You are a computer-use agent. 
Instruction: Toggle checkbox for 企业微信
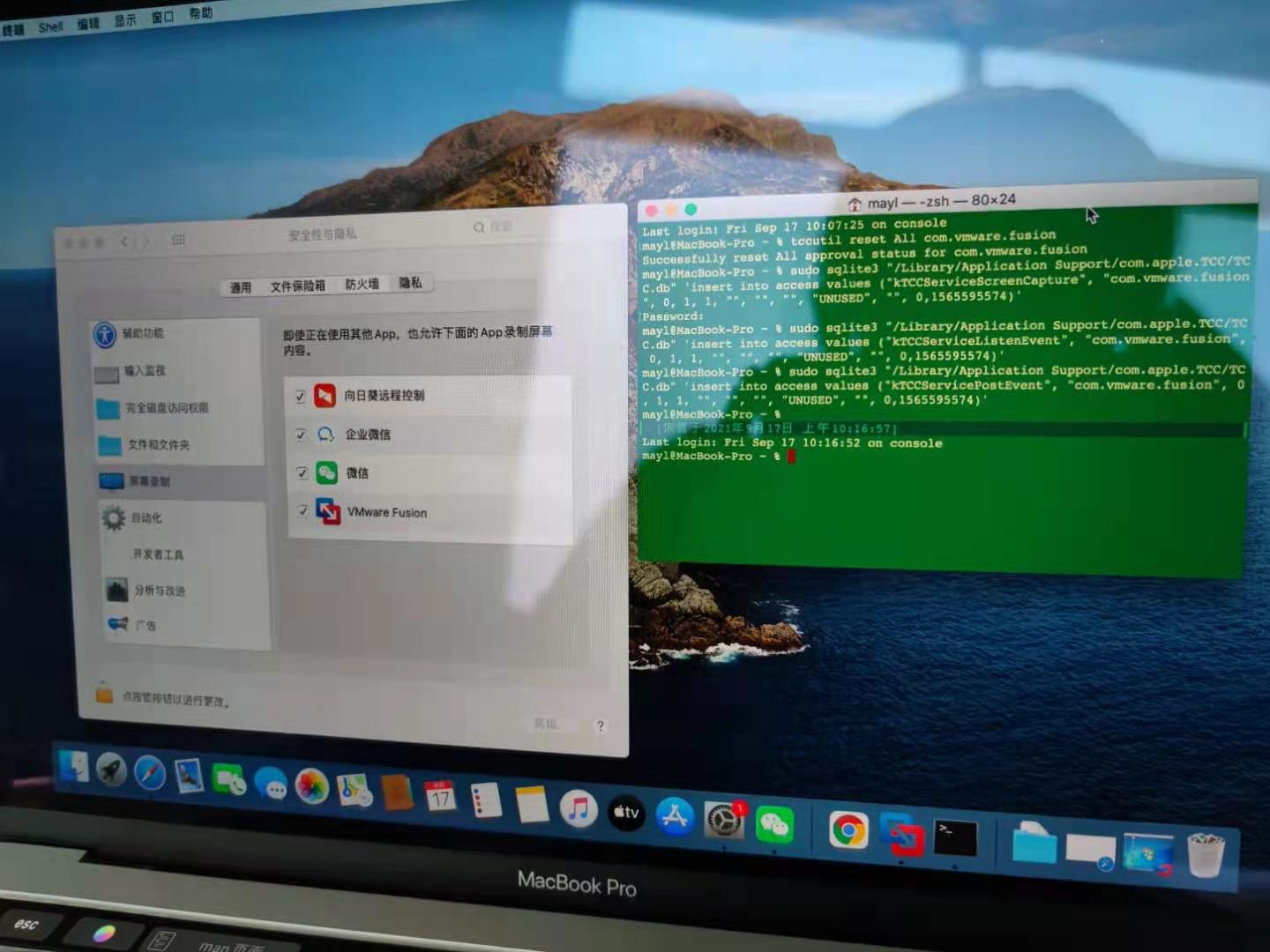[301, 435]
